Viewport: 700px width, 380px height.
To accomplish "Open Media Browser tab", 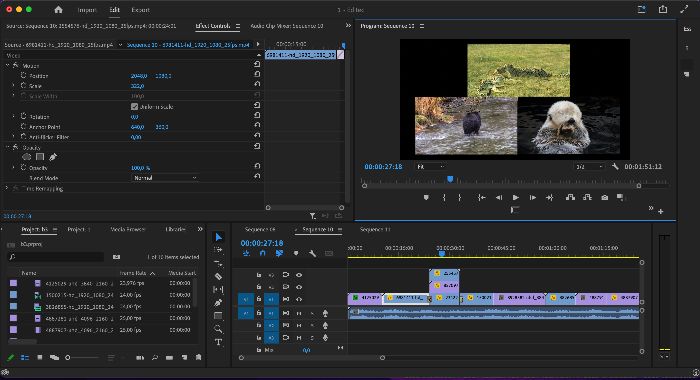I will click(x=128, y=229).
